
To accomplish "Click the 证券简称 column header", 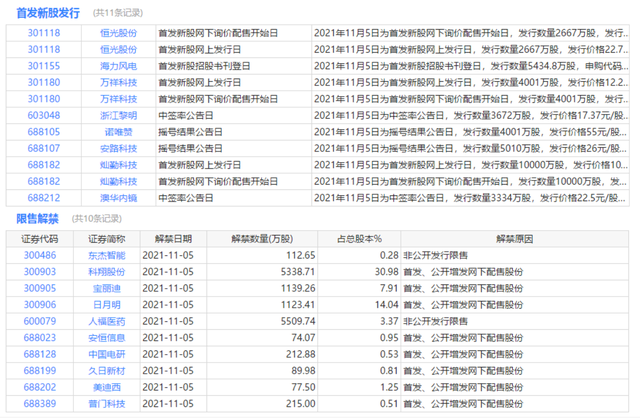I will coord(107,239).
